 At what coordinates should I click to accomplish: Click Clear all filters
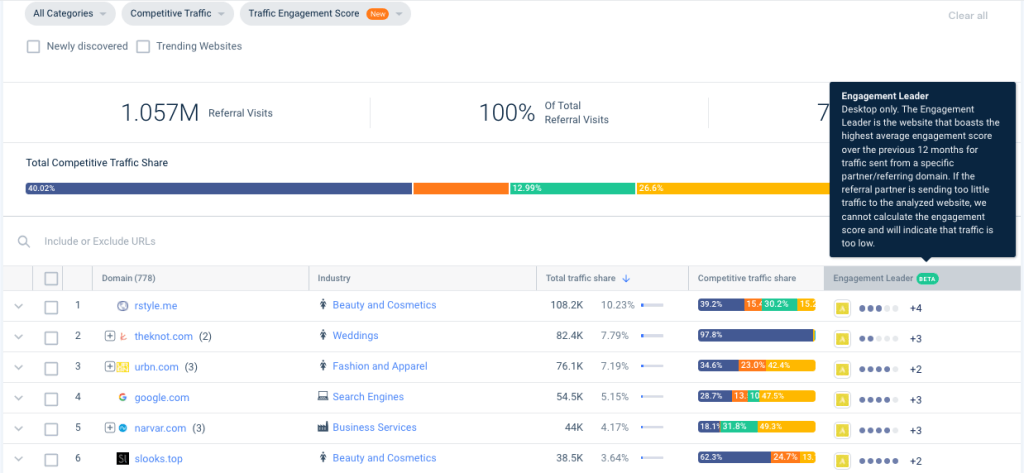968,16
